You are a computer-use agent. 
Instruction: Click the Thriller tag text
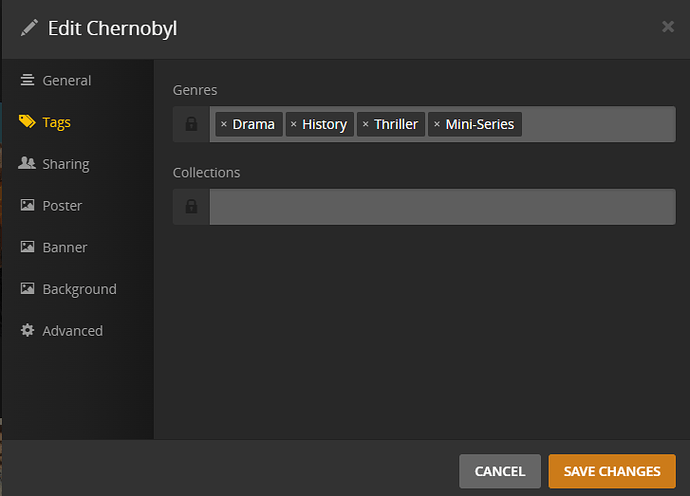click(396, 124)
